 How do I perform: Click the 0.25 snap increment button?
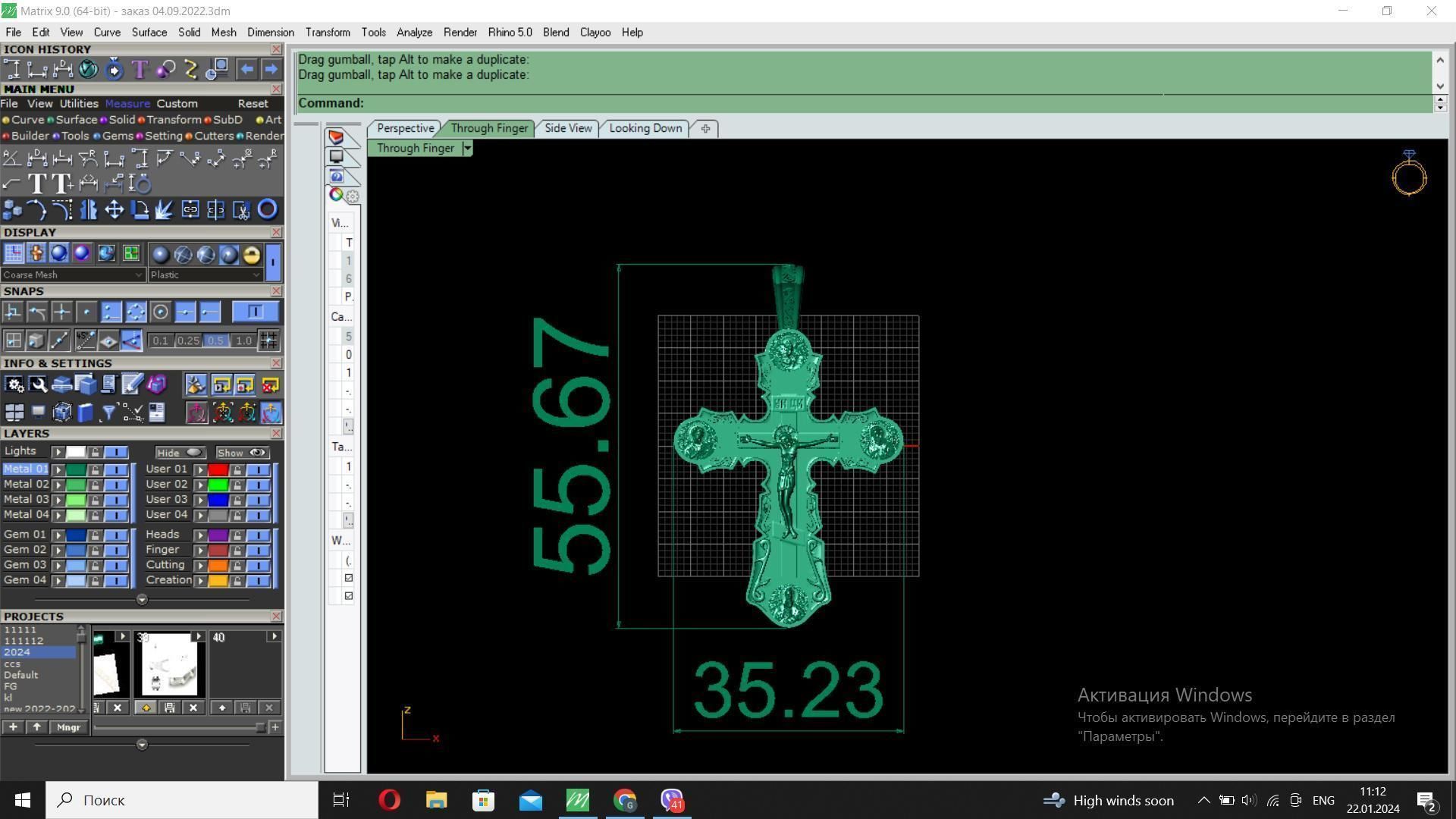(187, 340)
